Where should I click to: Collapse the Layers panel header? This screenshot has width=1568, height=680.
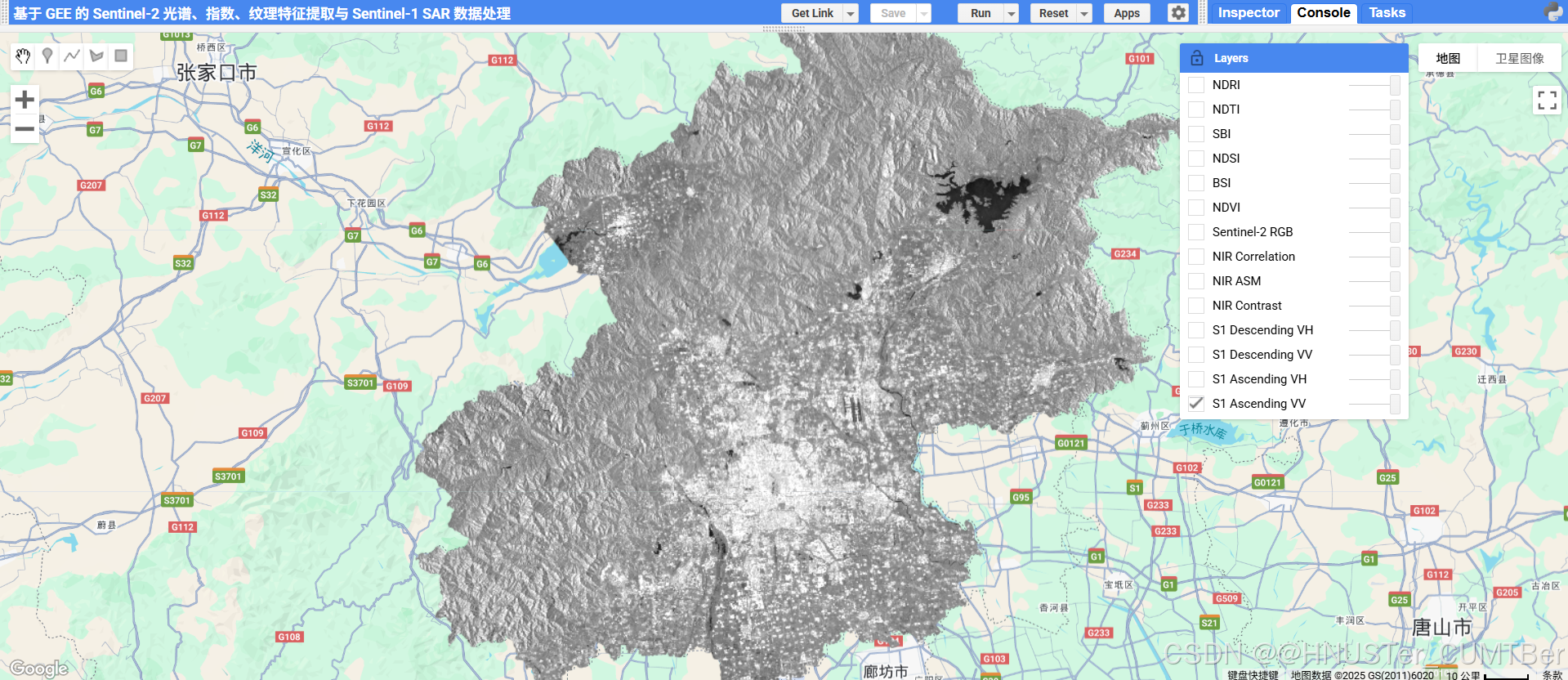(x=1293, y=58)
